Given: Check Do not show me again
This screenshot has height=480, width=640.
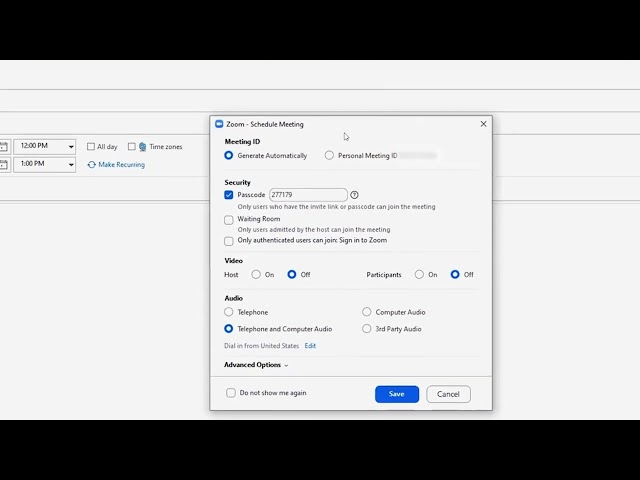Looking at the screenshot, I should pyautogui.click(x=231, y=393).
